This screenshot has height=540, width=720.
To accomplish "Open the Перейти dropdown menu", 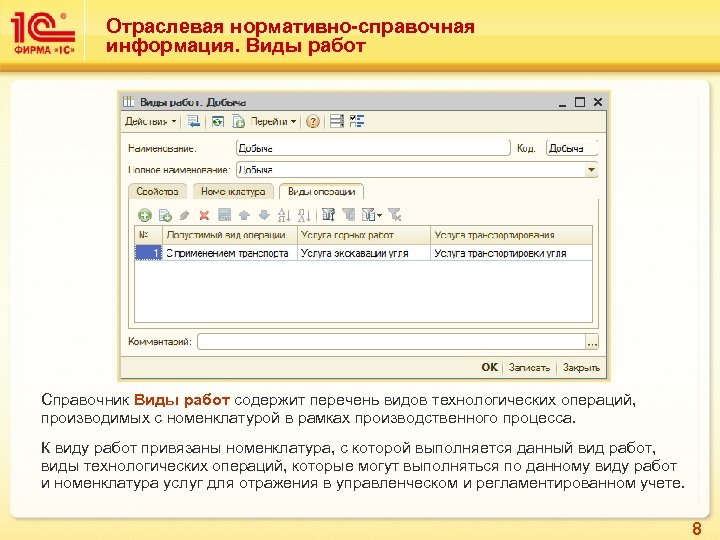I will [273, 122].
